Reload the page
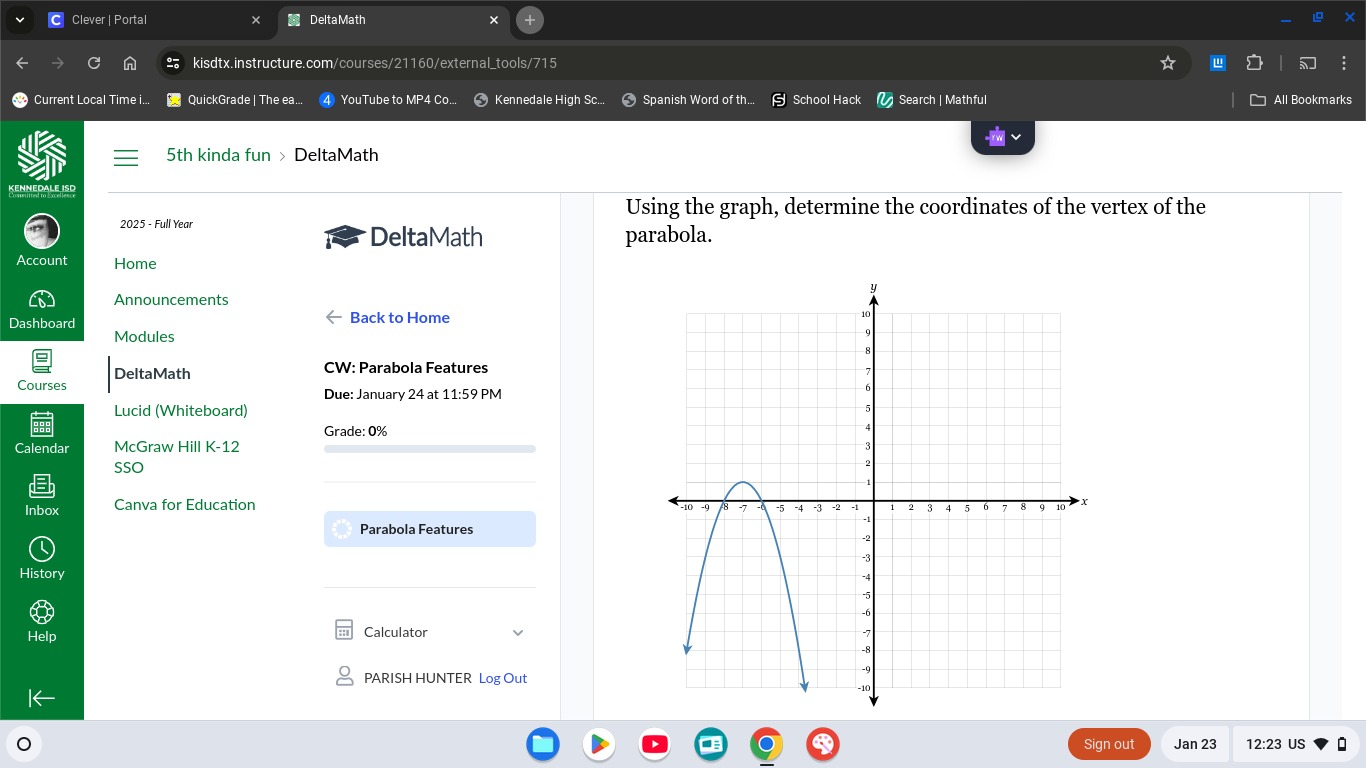This screenshot has width=1366, height=768. (x=94, y=63)
